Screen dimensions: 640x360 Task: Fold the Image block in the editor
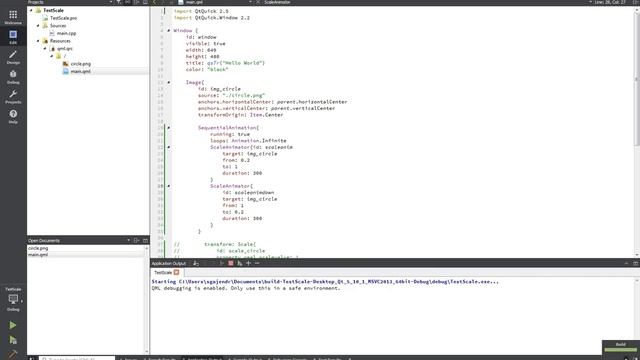click(x=169, y=82)
